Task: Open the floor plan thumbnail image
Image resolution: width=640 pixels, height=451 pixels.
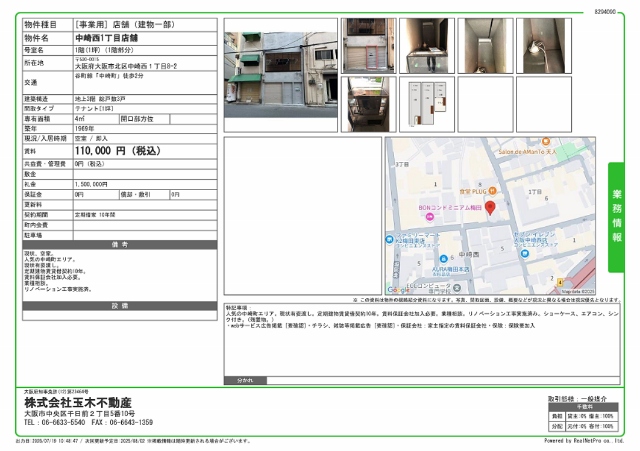Action: [427, 104]
